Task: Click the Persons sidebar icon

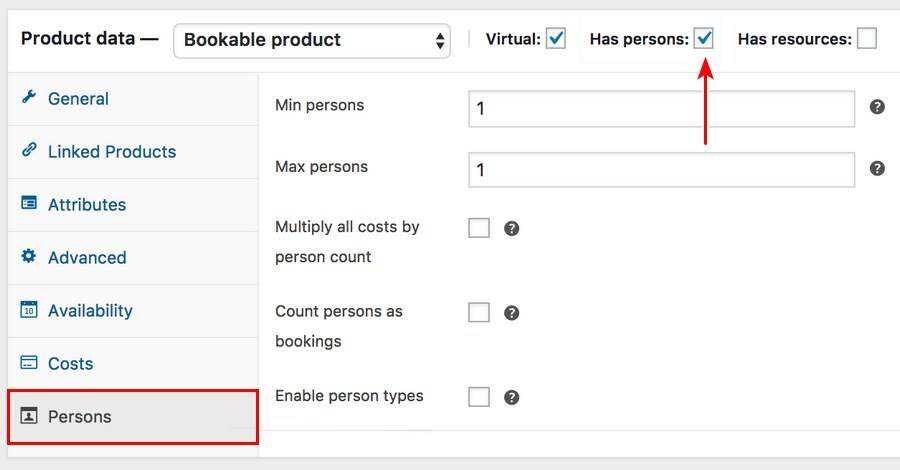Action: coord(29,416)
